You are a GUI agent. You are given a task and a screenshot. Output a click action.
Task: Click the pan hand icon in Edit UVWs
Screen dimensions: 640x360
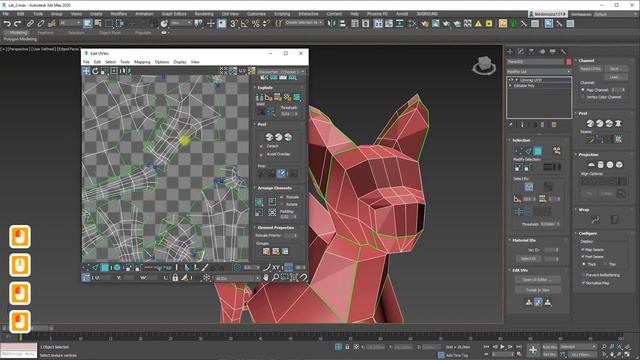pyautogui.click(x=266, y=278)
